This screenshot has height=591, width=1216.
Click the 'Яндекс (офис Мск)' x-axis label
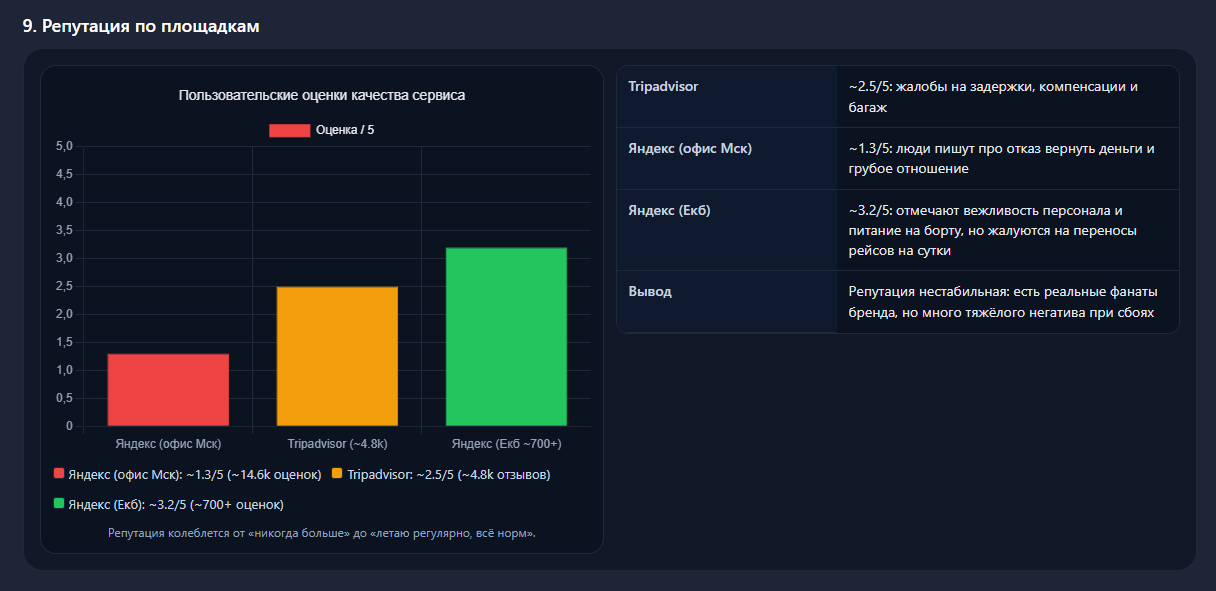(x=168, y=444)
